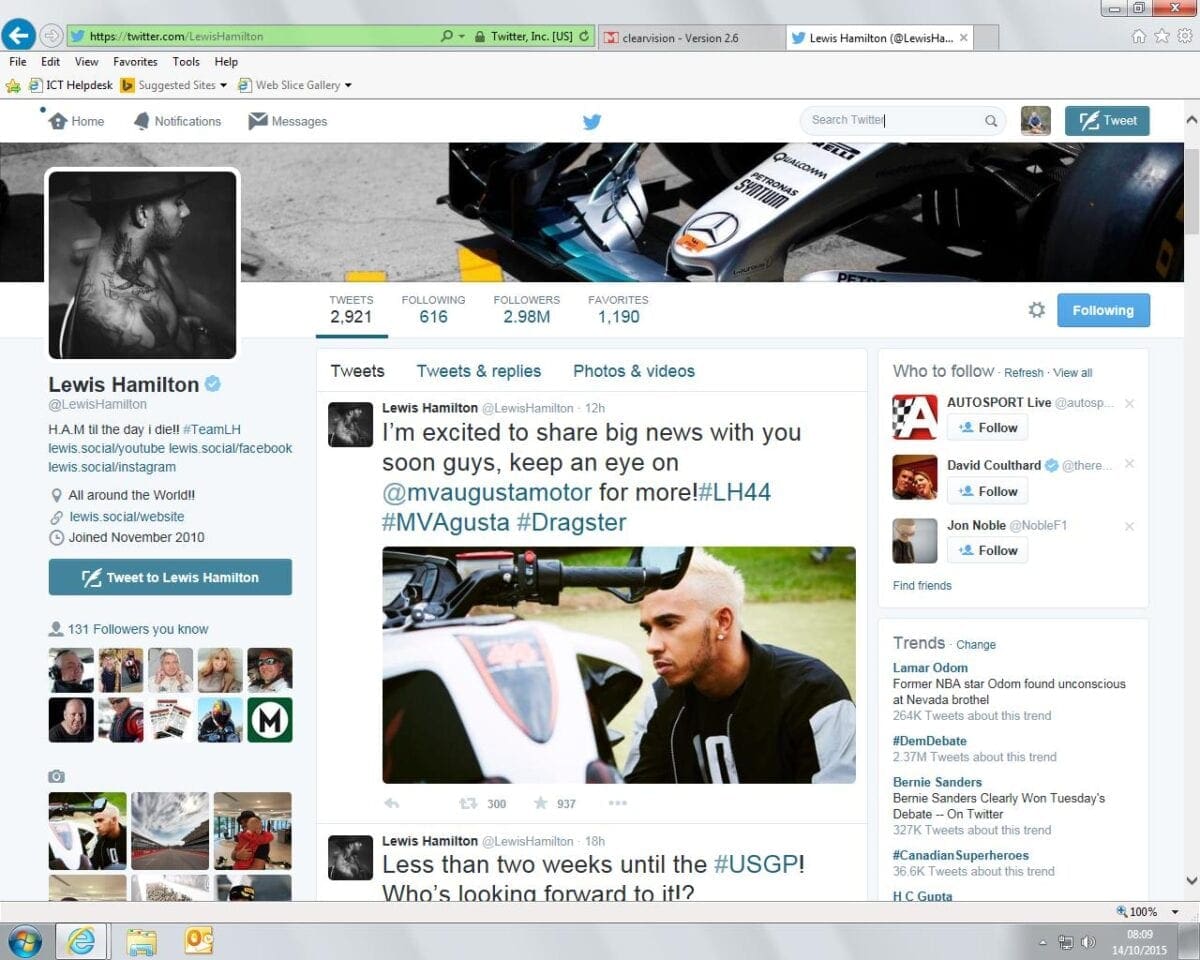Open the motorcycle photo in the tweet

619,665
